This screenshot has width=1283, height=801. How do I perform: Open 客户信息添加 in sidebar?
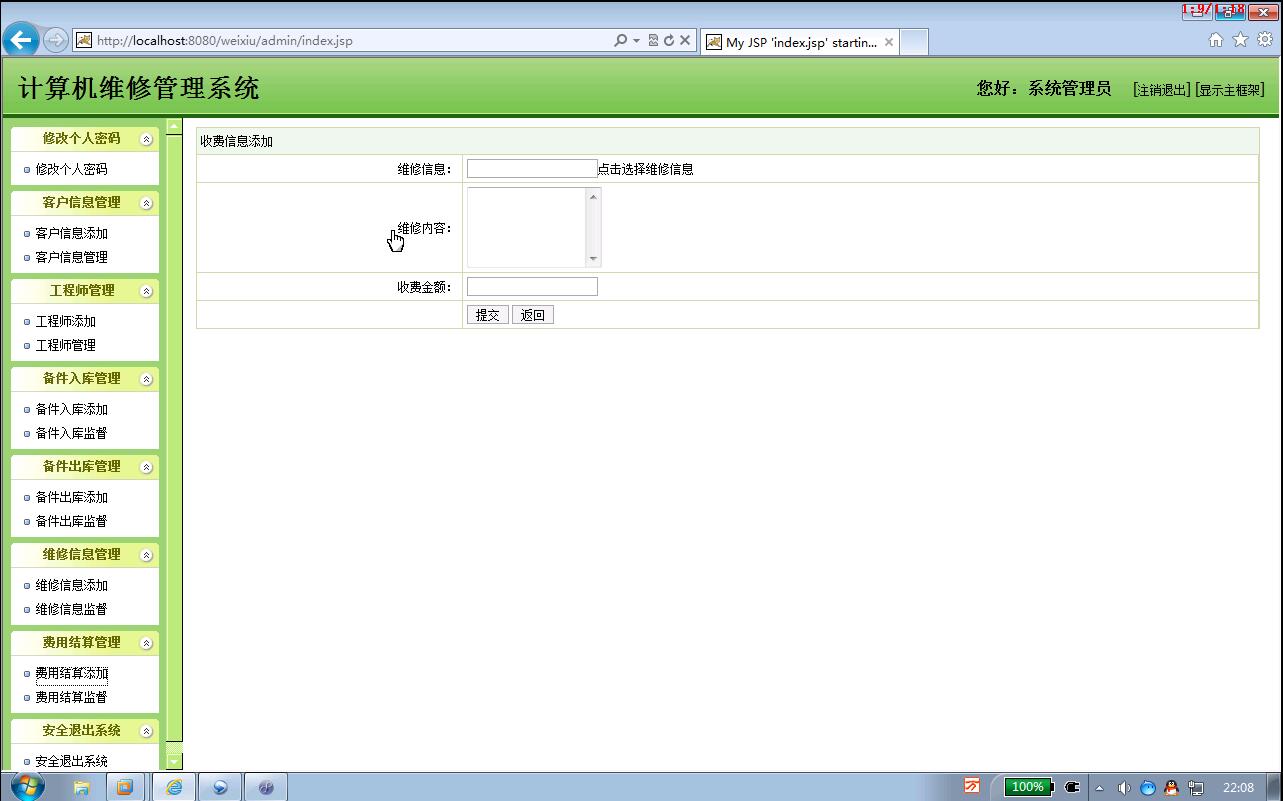71,233
